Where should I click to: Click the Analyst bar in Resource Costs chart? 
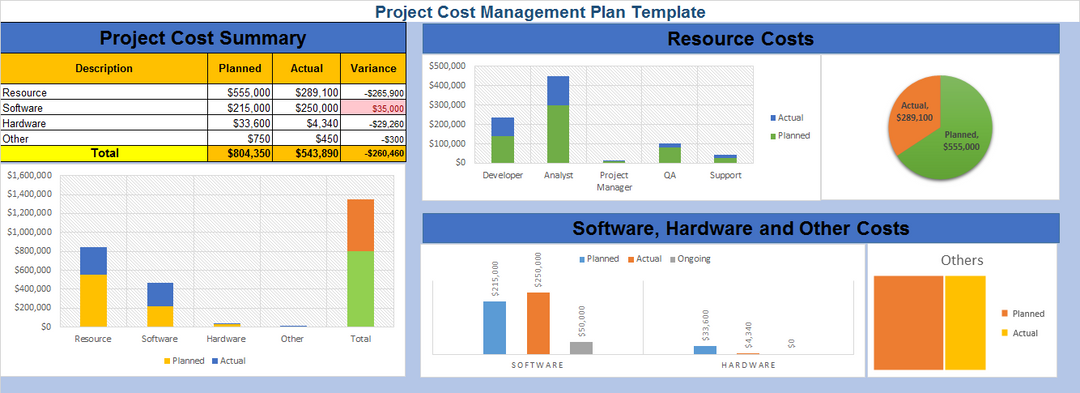pyautogui.click(x=558, y=119)
